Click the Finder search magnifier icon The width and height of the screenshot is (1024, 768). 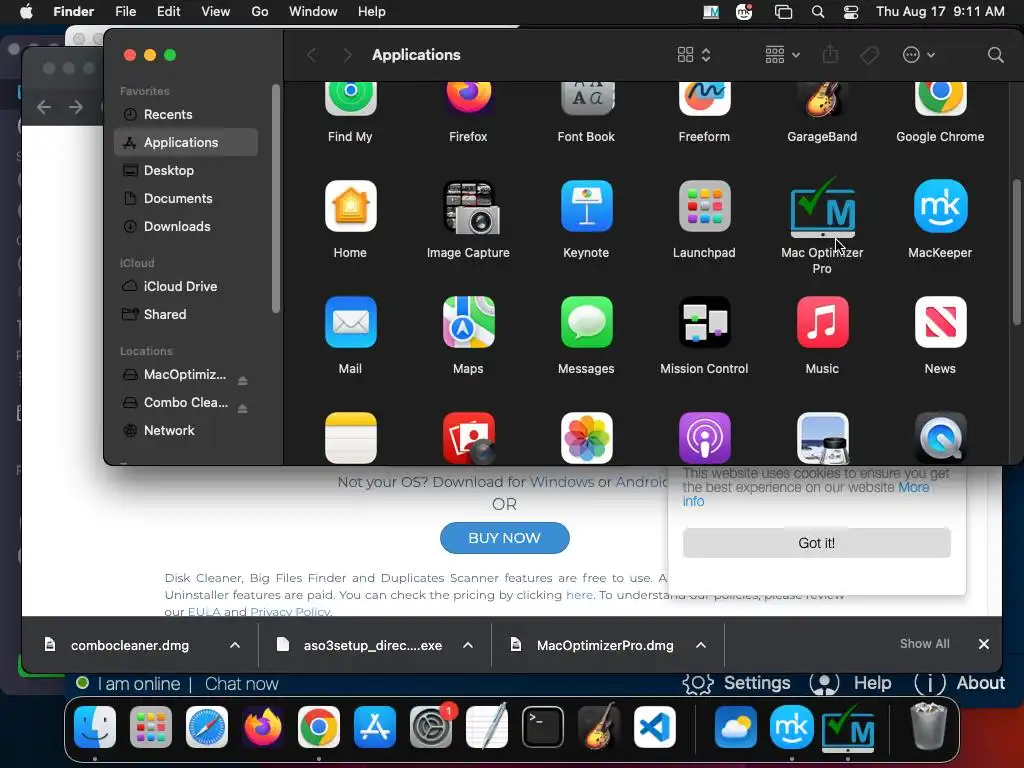pos(995,55)
